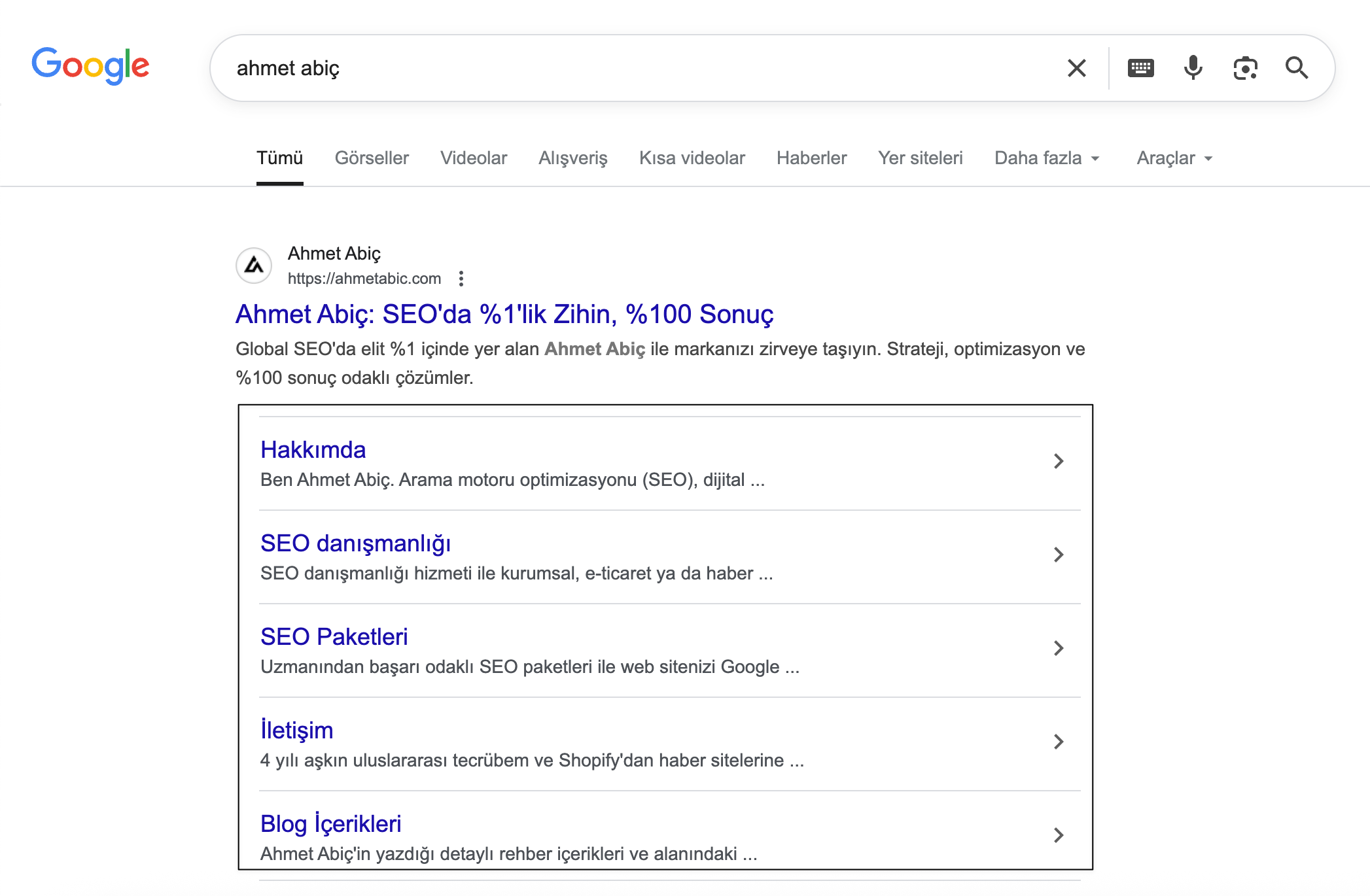Click the Ahmet Abiç site name above the URL

point(334,254)
